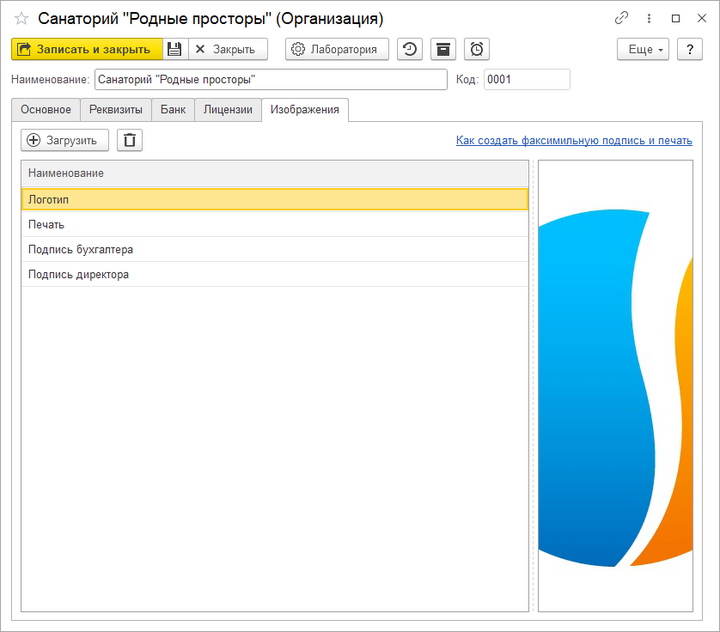Open the change history clock icon
Viewport: 720px width, 632px height.
point(409,49)
